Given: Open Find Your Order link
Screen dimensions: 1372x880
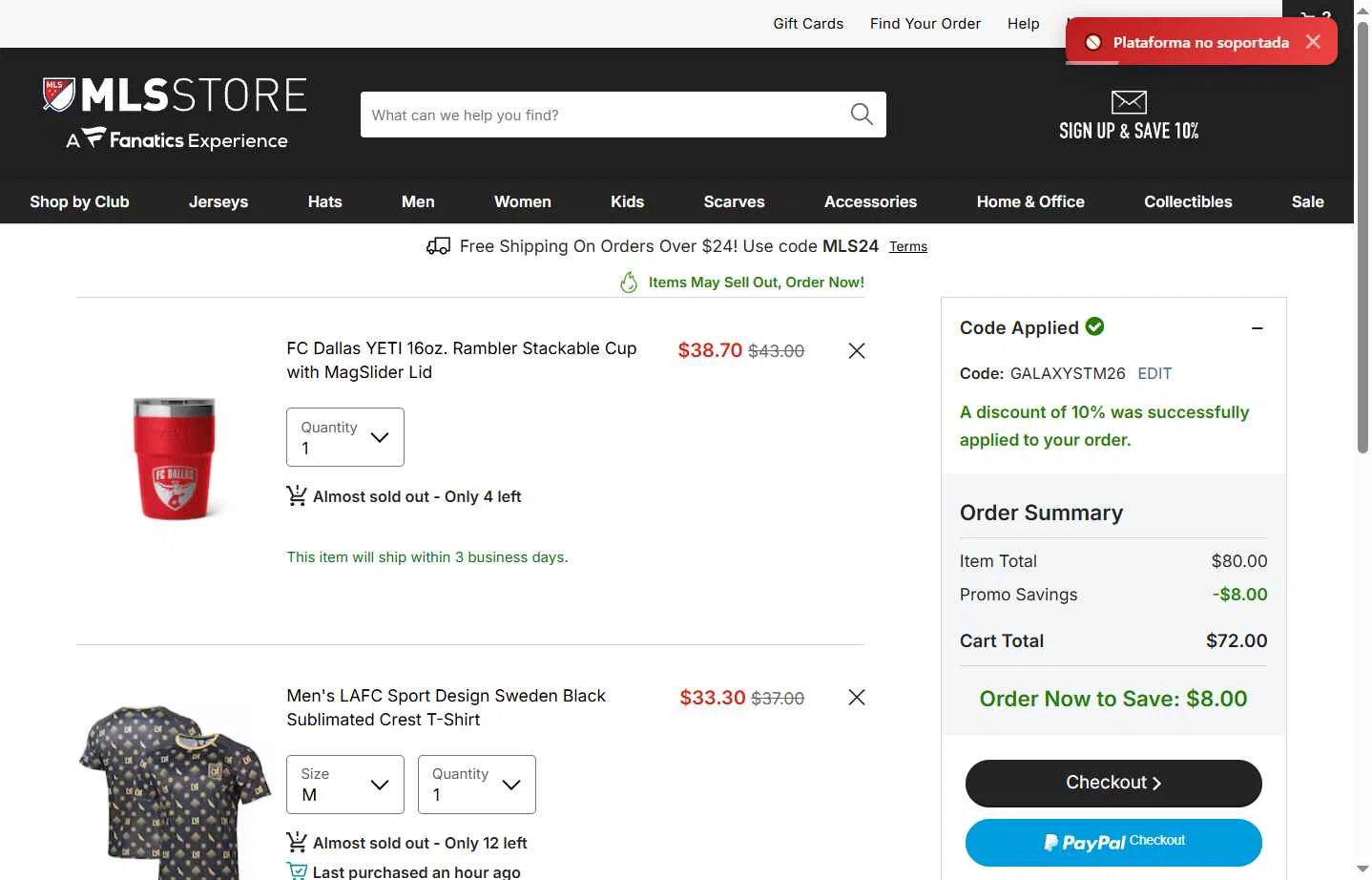Looking at the screenshot, I should click(925, 24).
